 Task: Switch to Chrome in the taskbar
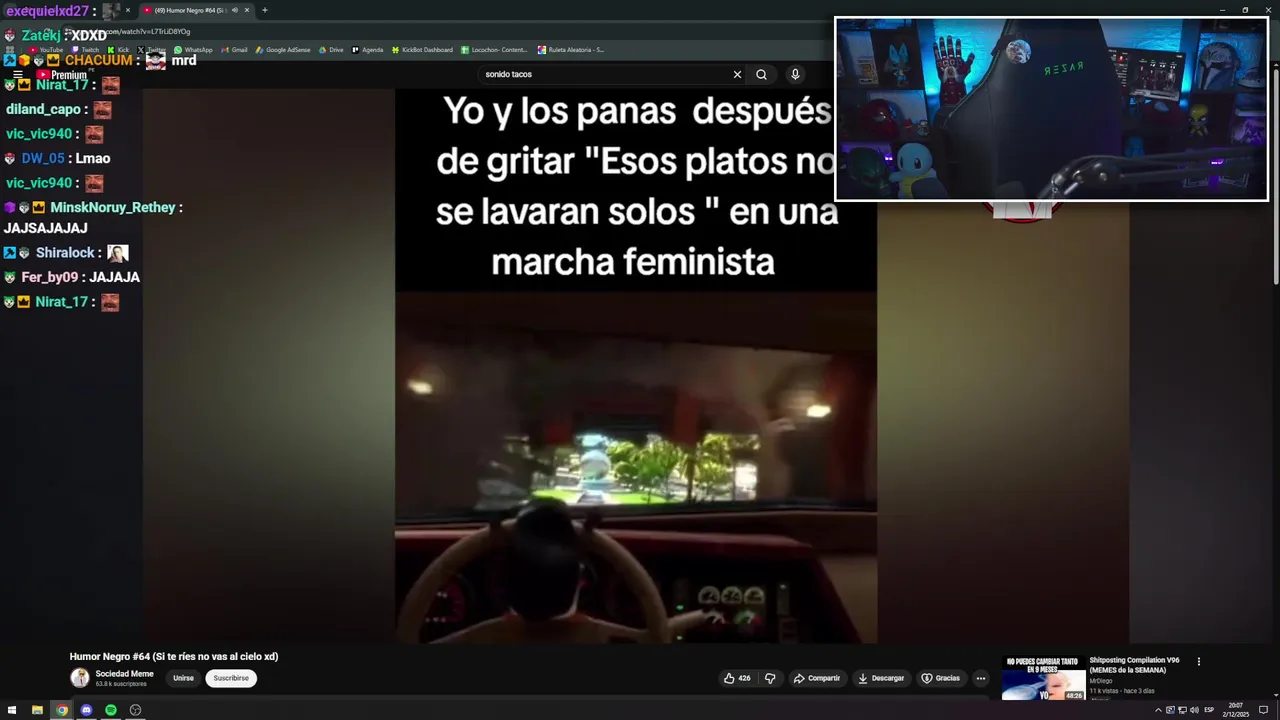62,710
